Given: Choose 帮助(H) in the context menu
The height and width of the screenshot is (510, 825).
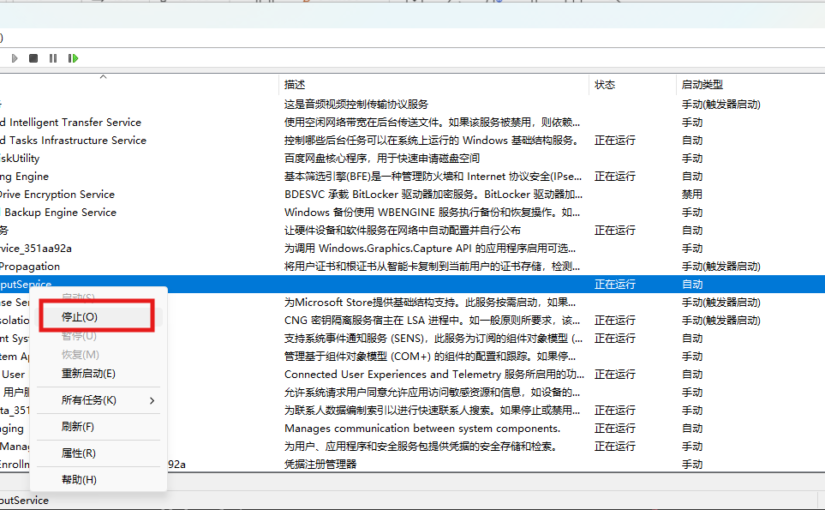Looking at the screenshot, I should [x=79, y=480].
